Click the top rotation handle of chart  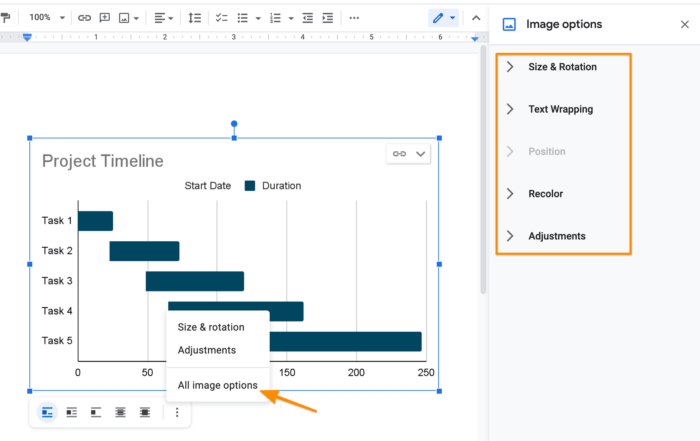click(234, 125)
